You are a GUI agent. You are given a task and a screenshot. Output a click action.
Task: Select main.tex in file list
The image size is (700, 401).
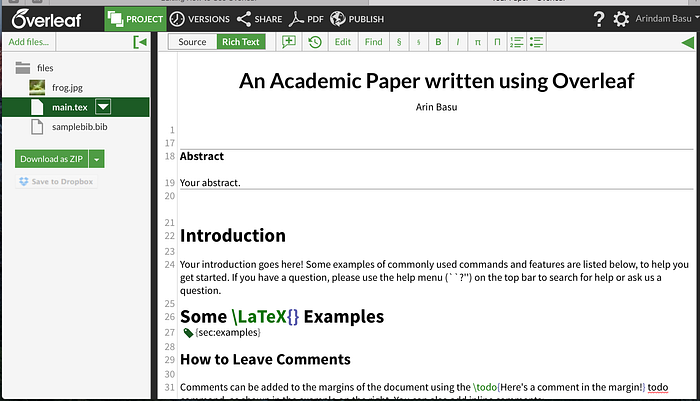coord(70,107)
